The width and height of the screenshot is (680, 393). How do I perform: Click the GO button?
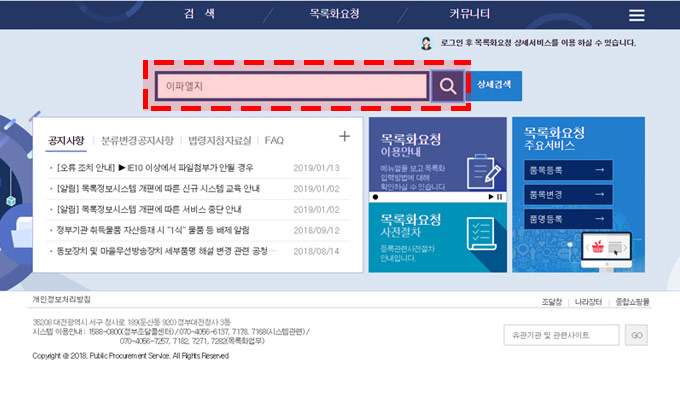(x=636, y=335)
